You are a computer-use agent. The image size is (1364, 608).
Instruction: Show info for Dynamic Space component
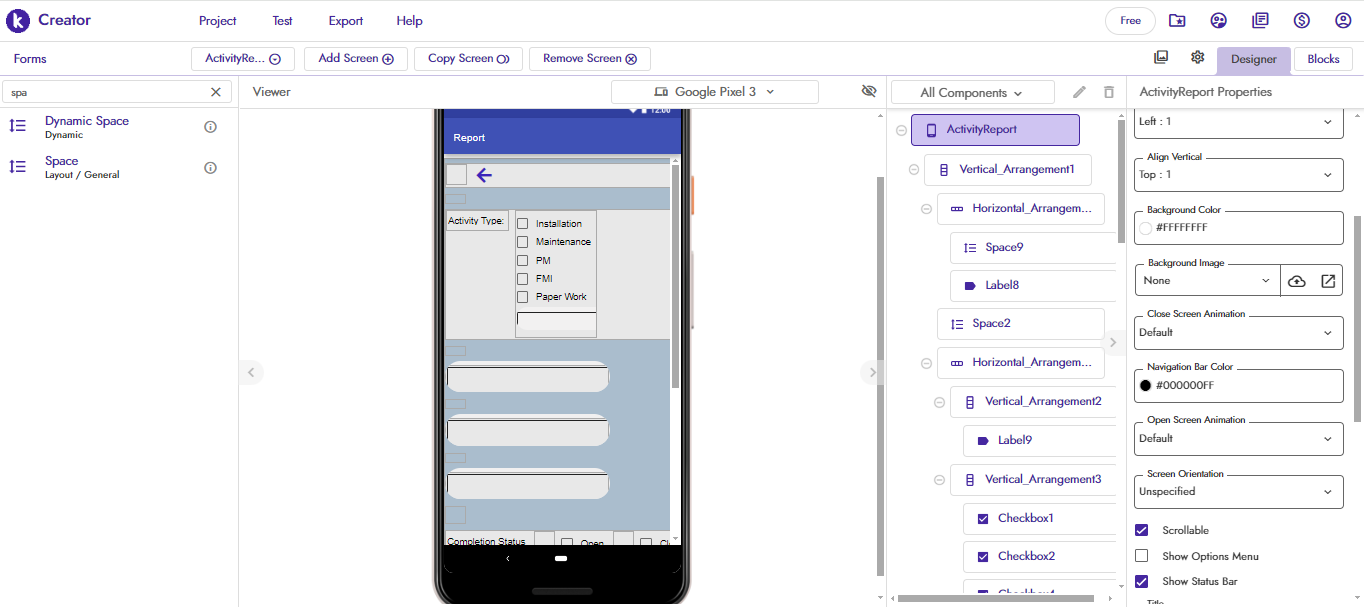pos(210,127)
